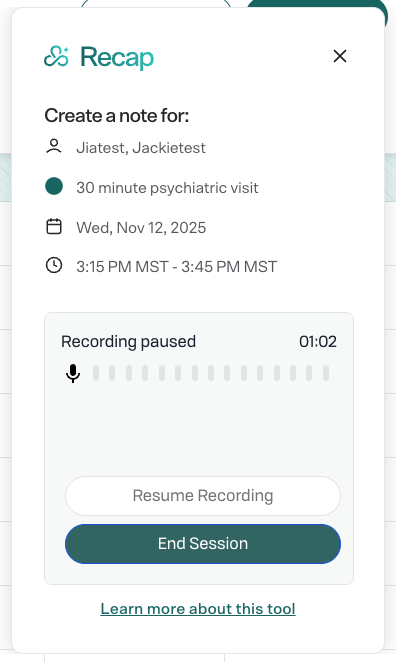Click the clock time icon

54,266
